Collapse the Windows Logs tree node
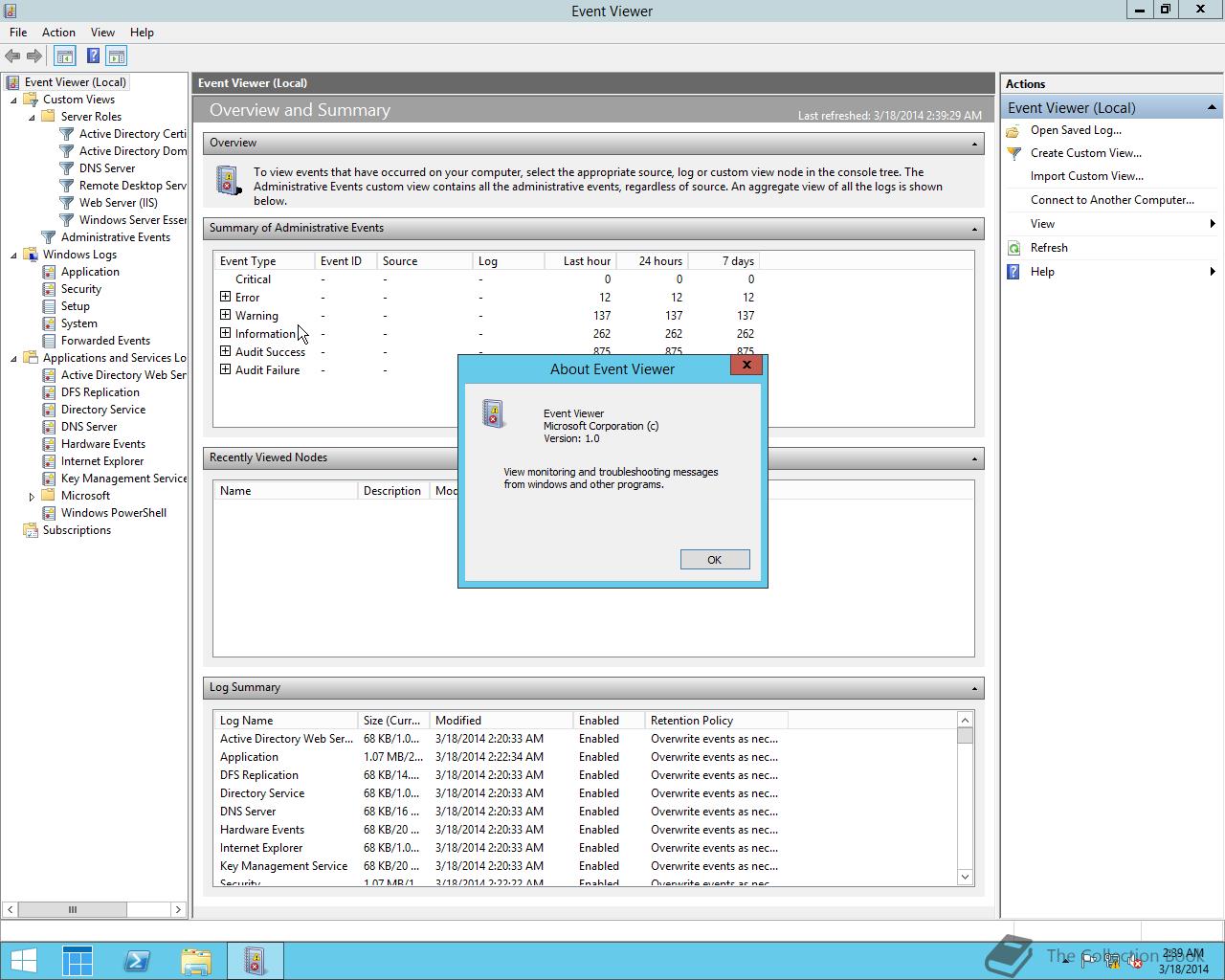The image size is (1225, 980). pos(14,255)
